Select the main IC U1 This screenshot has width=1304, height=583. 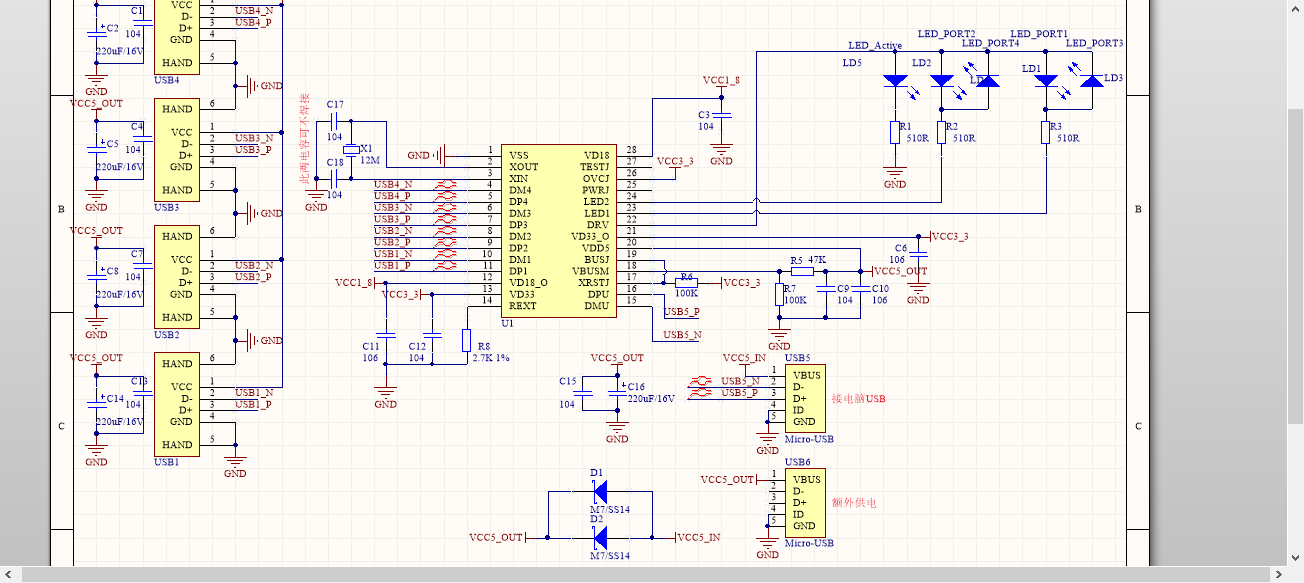tap(557, 230)
